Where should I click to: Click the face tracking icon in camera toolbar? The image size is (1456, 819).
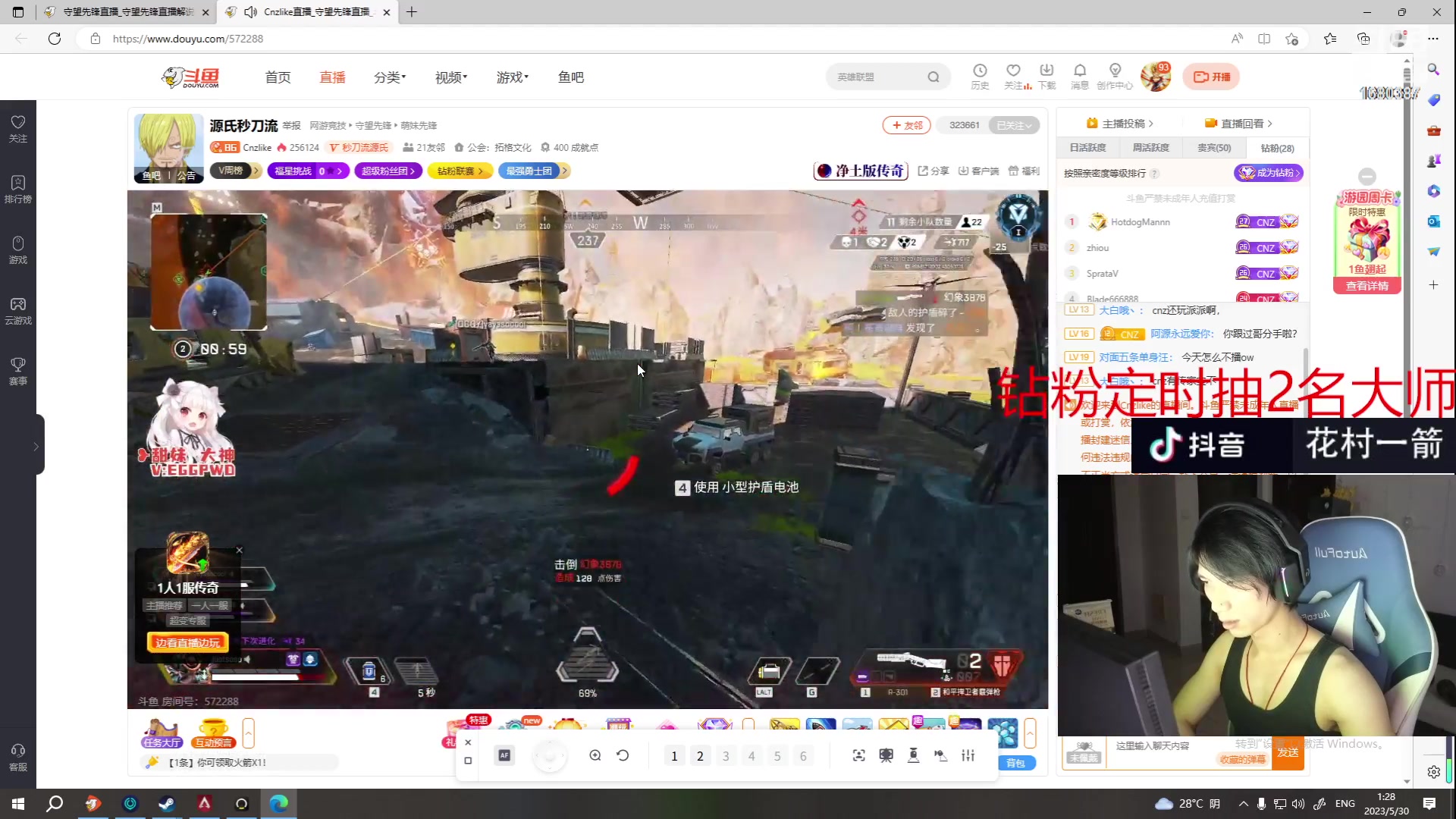coord(858,755)
